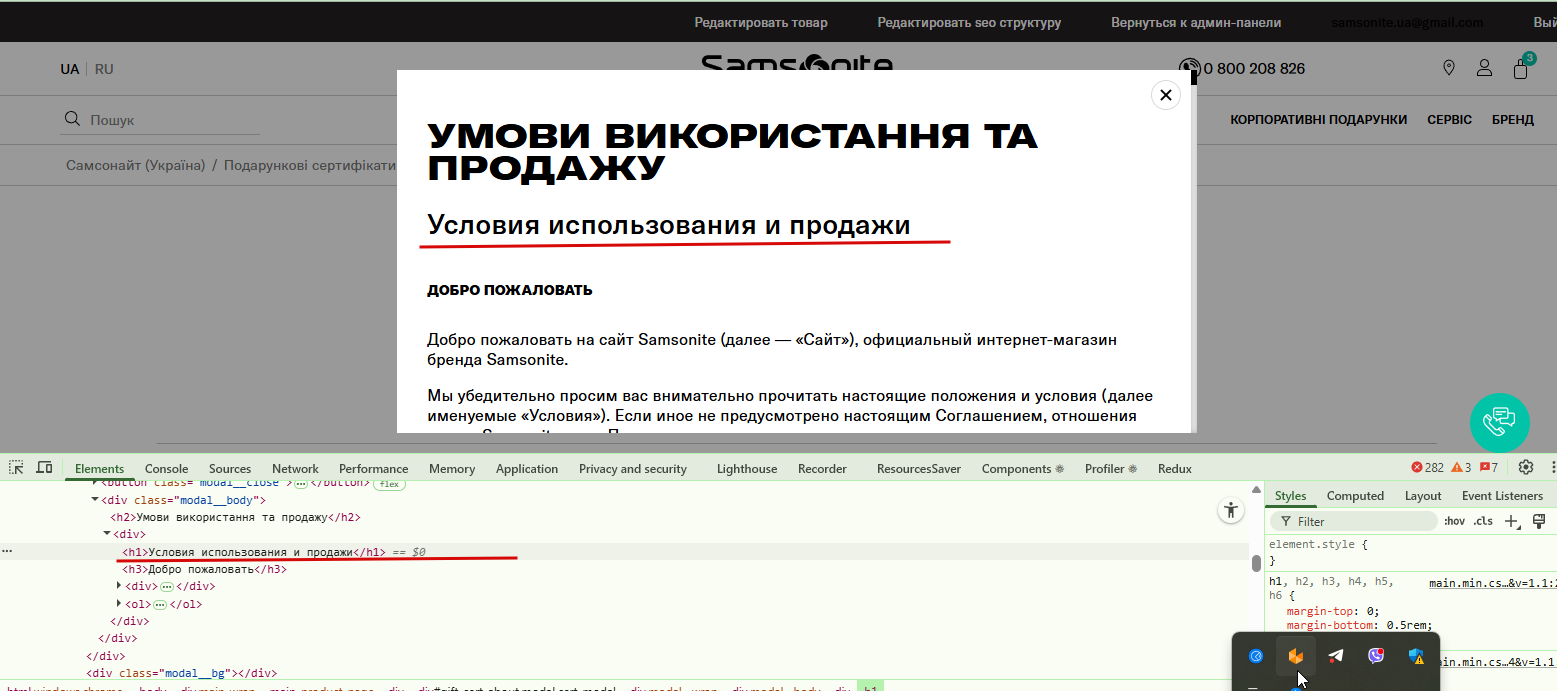Open БРЕНД menu item
The image size is (1557, 691).
coord(1512,119)
